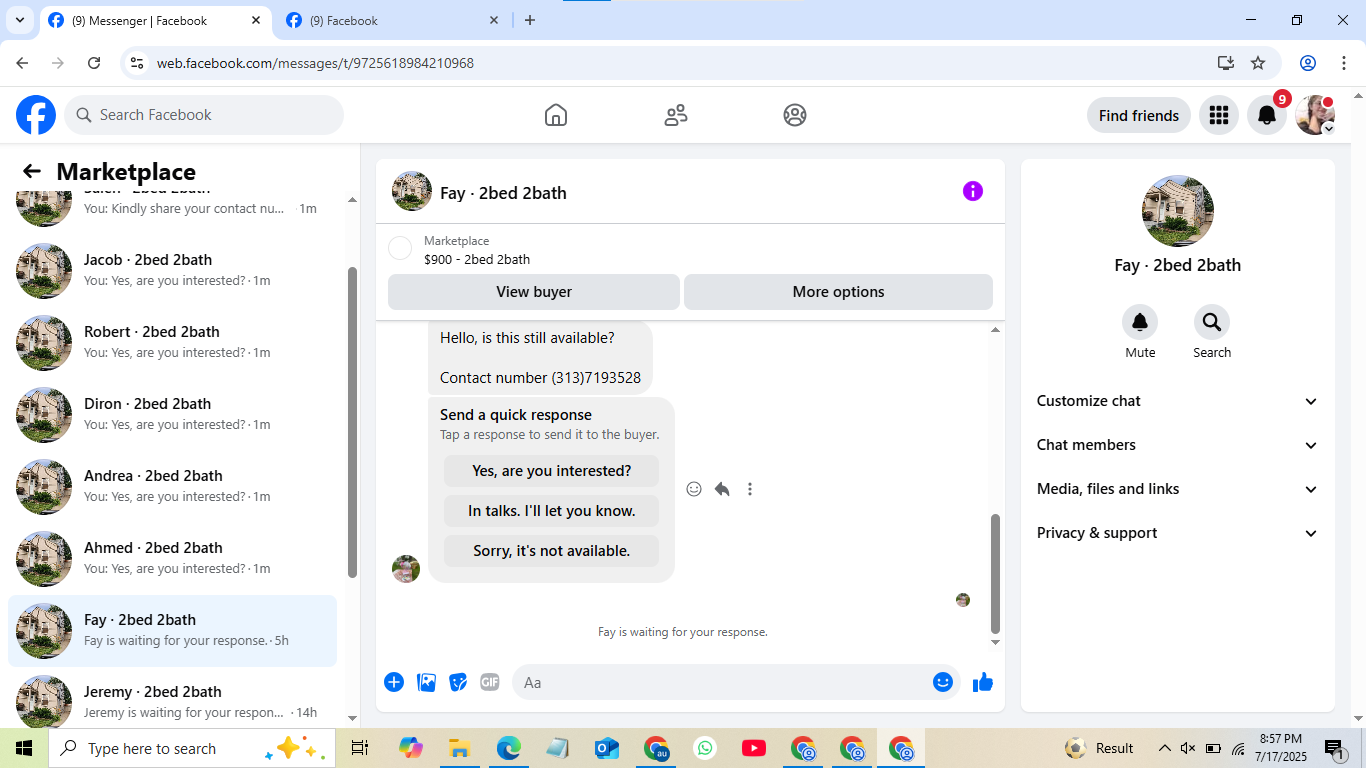Image resolution: width=1366 pixels, height=768 pixels.
Task: Open Outlook from the taskbar
Action: point(607,748)
